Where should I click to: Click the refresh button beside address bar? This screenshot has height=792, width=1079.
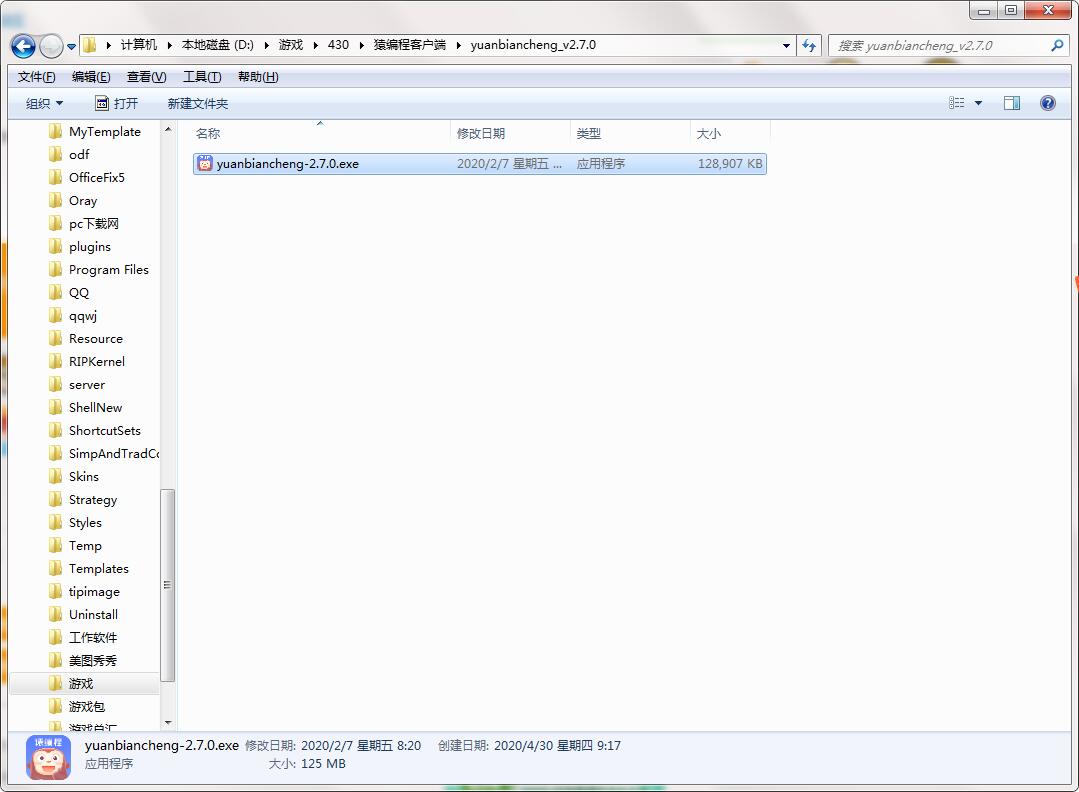pos(809,45)
